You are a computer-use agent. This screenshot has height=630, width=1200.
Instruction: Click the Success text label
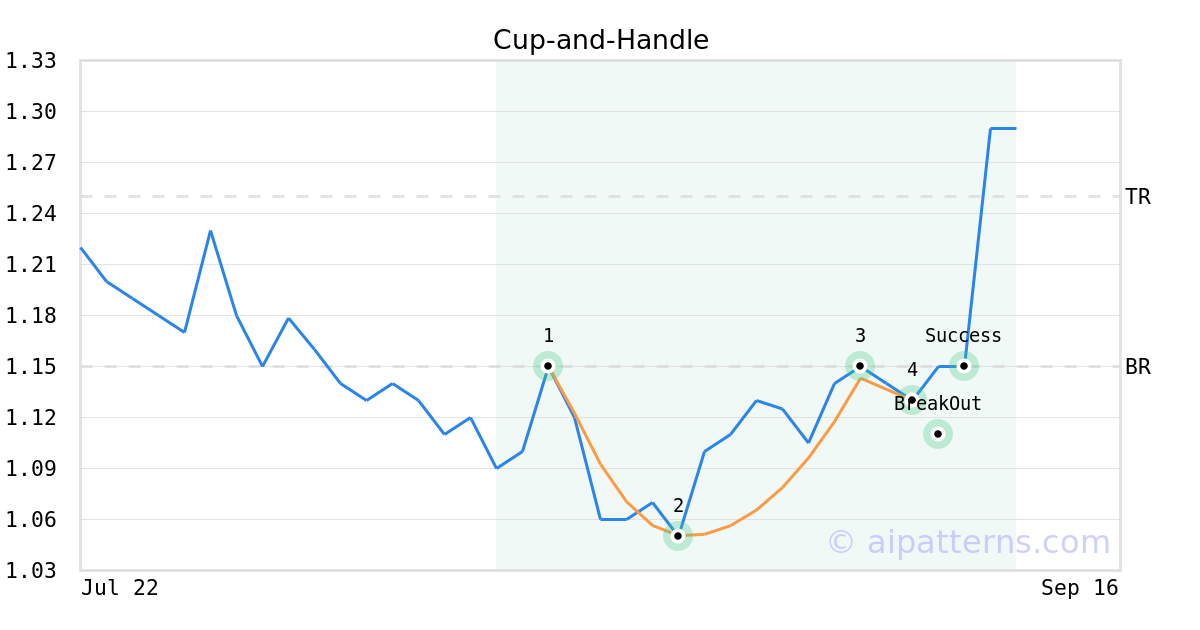point(963,336)
